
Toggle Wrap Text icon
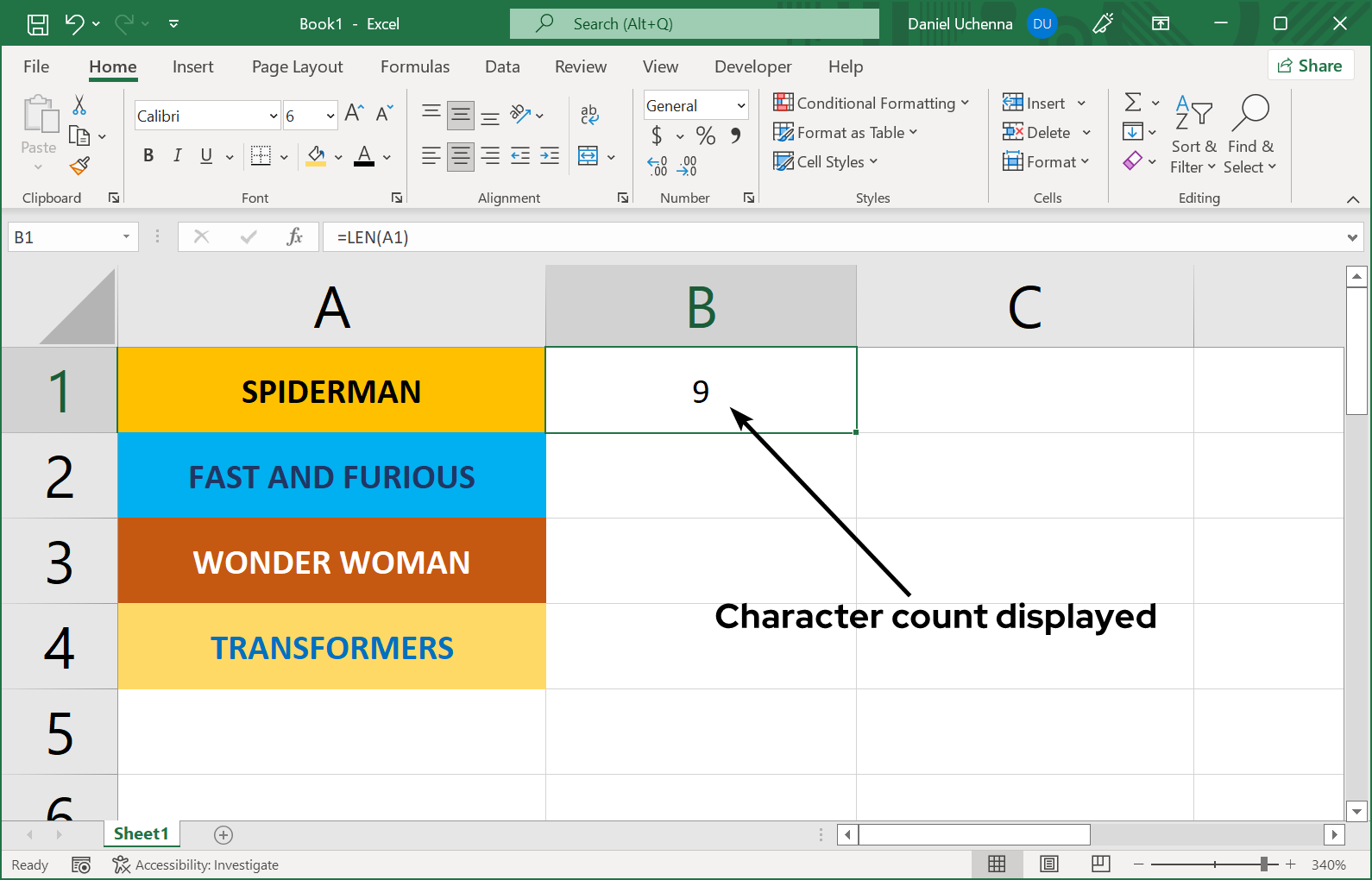point(589,114)
